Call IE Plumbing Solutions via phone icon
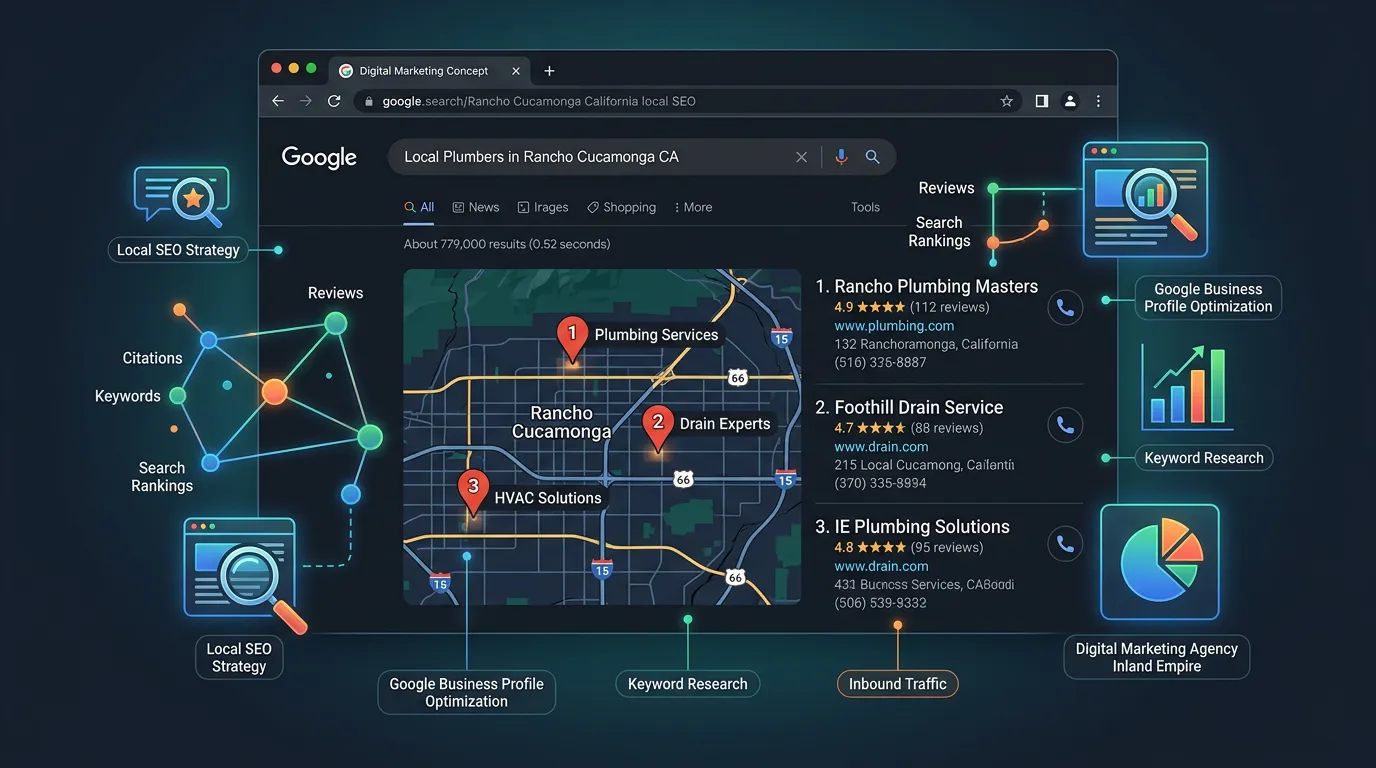The image size is (1376, 768). pyautogui.click(x=1065, y=544)
